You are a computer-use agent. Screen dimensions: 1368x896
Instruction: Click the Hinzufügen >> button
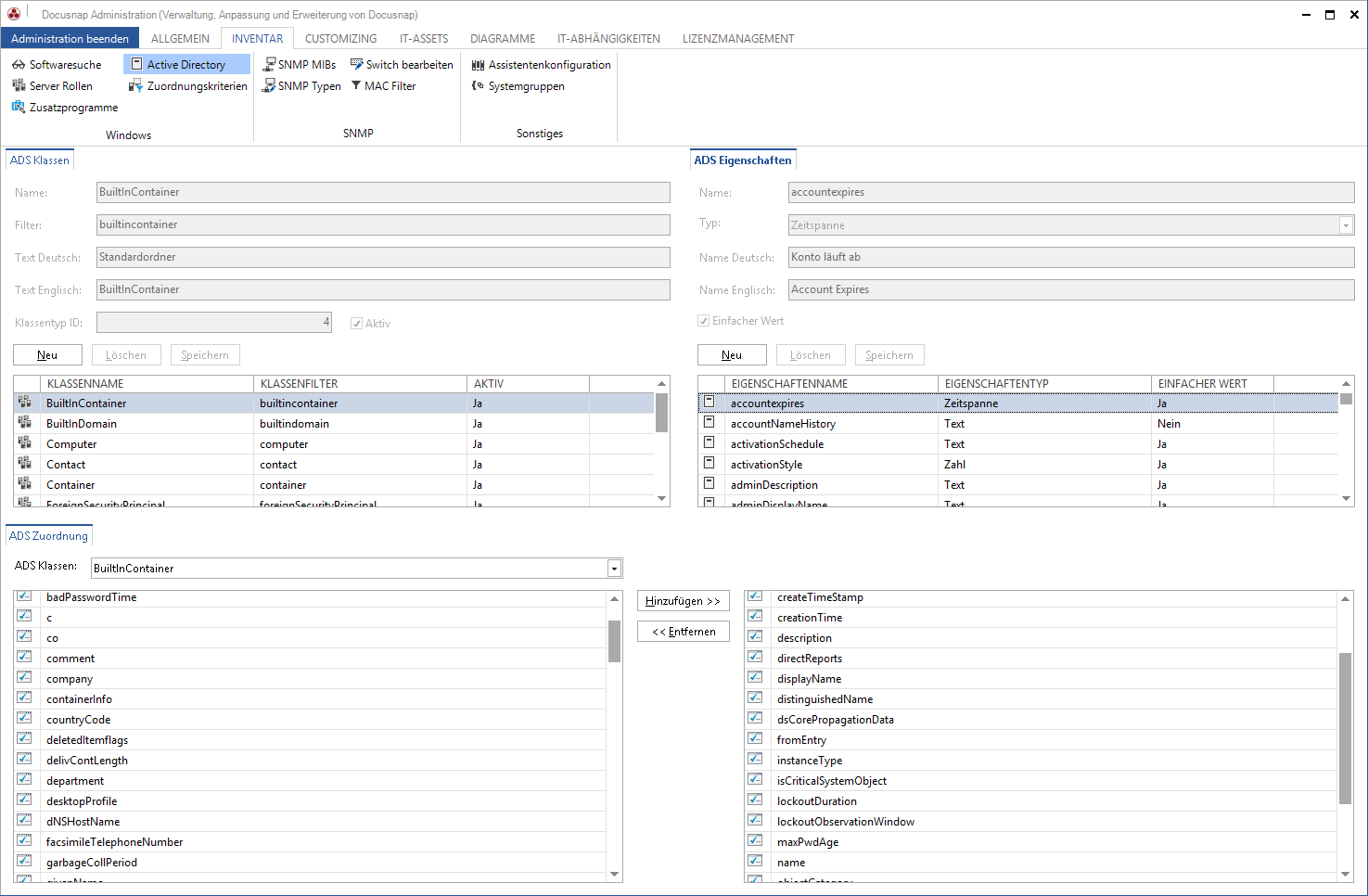[x=684, y=601]
